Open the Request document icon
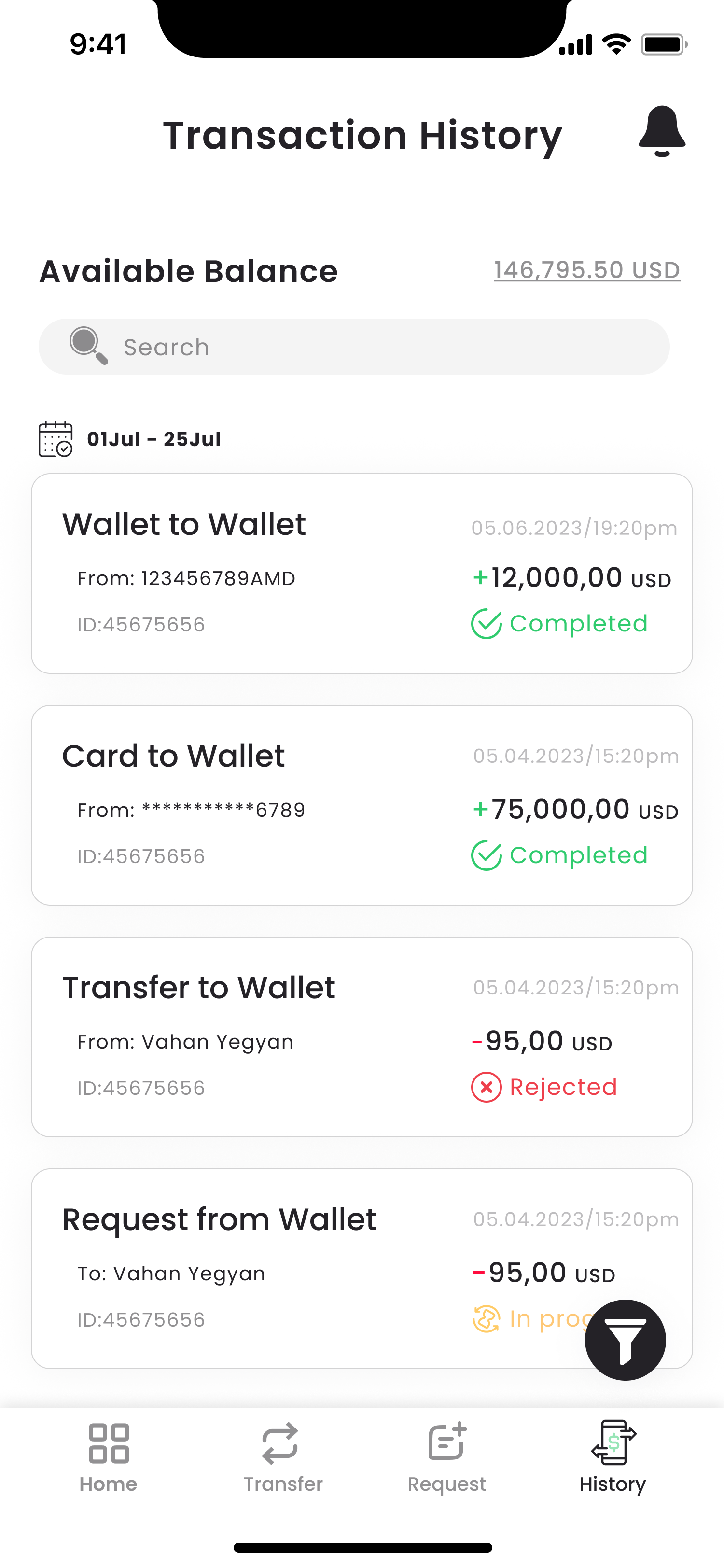 pos(448,1442)
